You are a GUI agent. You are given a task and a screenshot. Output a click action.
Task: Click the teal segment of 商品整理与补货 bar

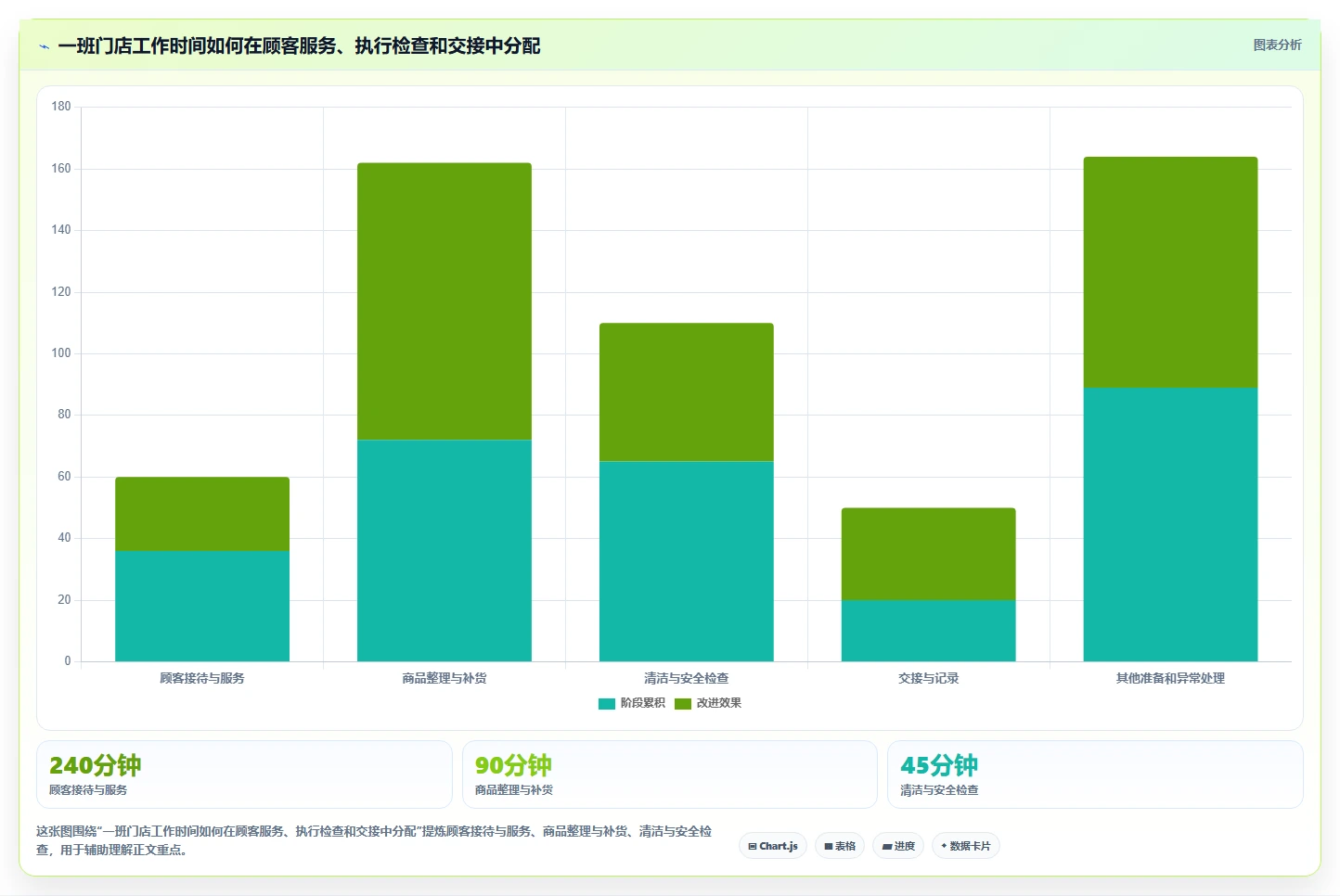pos(445,550)
